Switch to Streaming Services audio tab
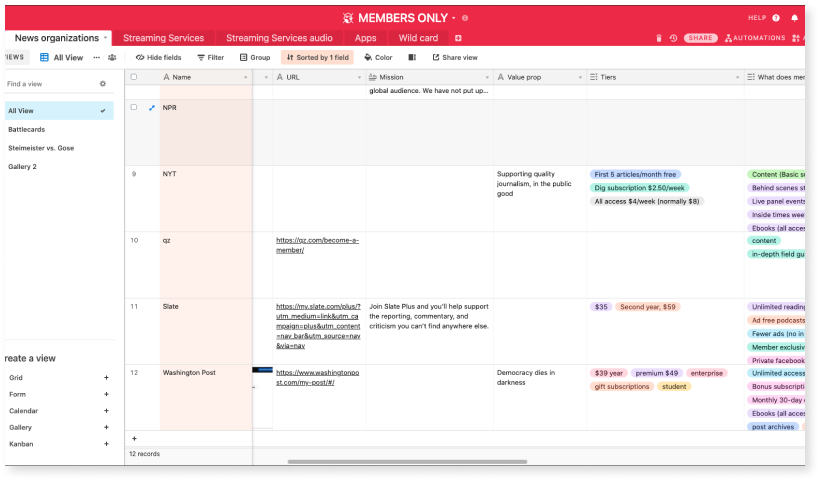Viewport: 821px width, 481px height. (x=279, y=38)
